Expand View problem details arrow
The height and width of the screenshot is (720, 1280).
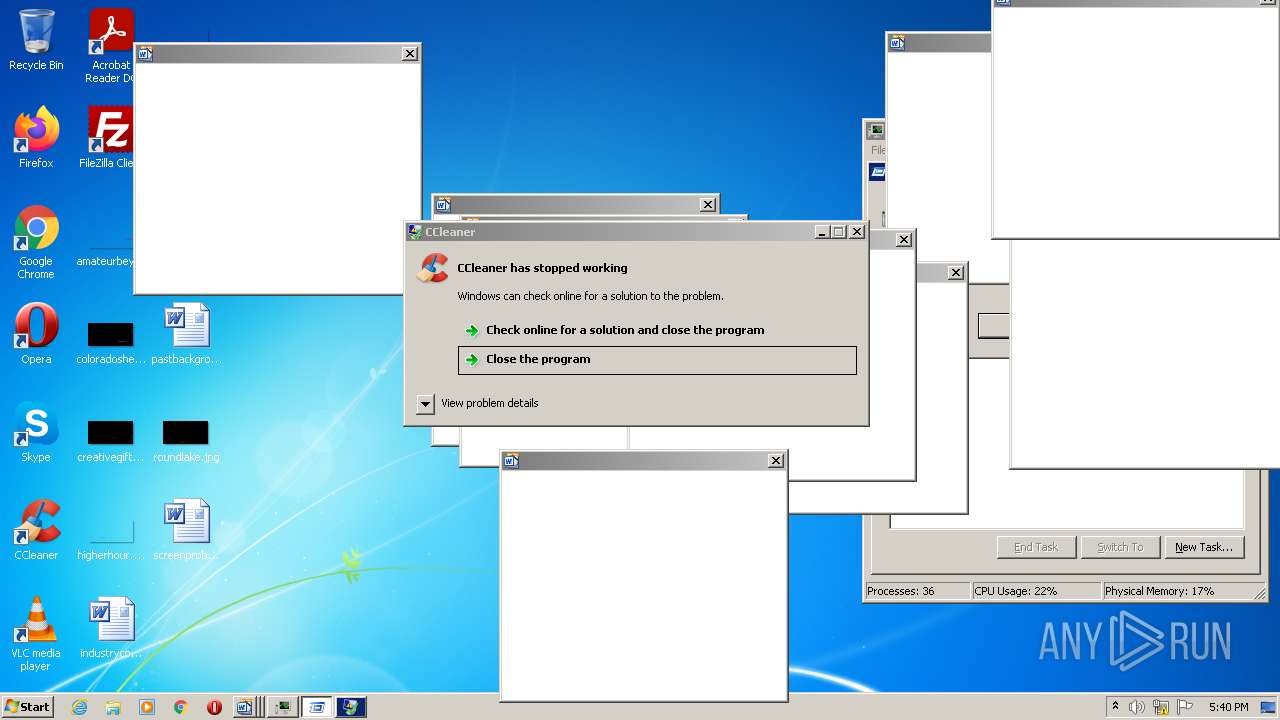click(x=425, y=404)
